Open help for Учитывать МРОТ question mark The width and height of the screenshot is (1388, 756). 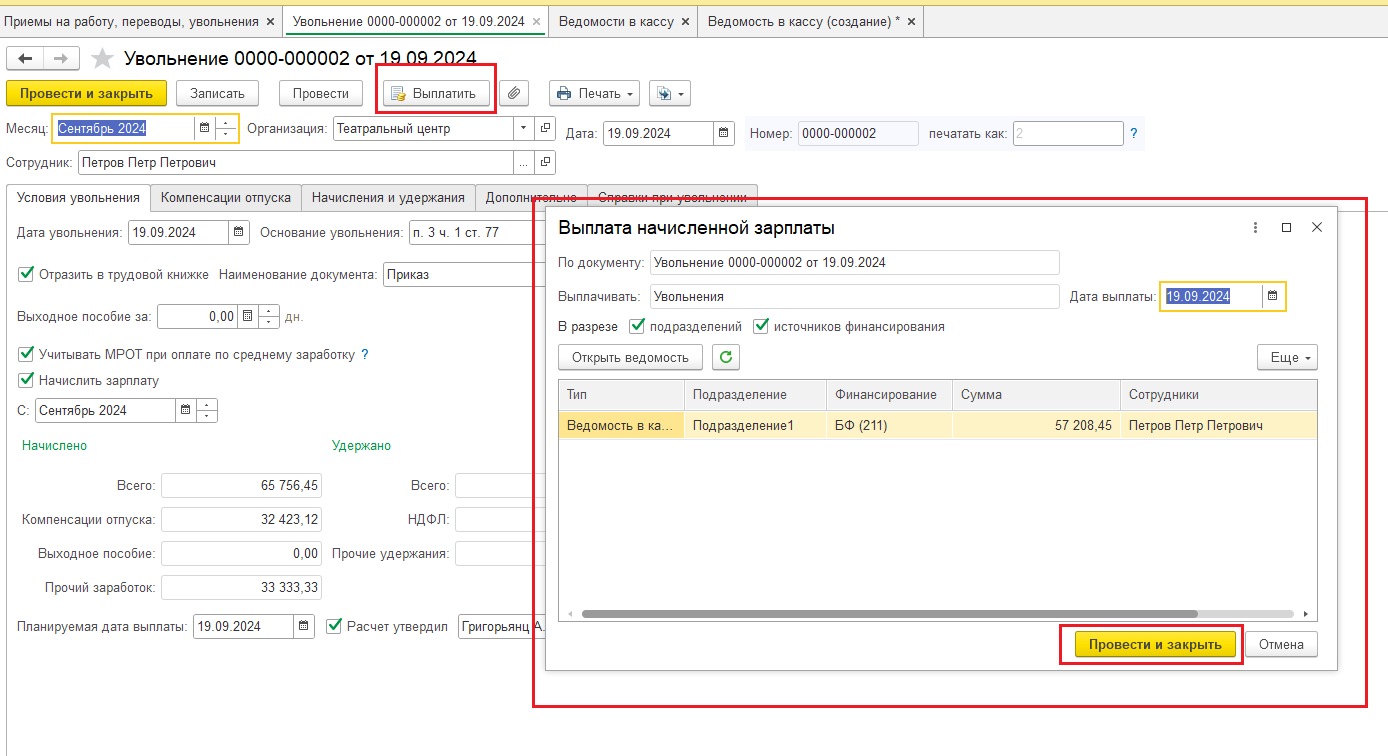point(365,354)
